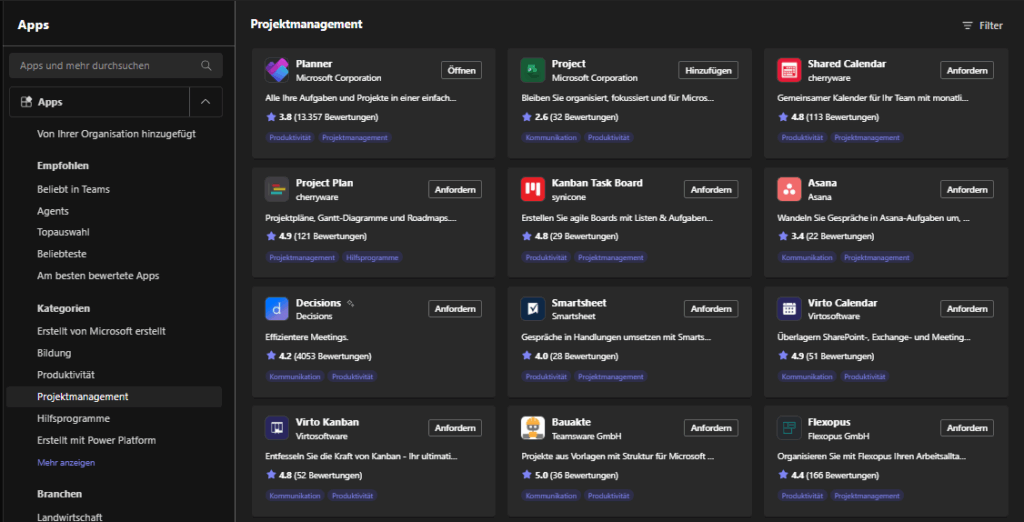Click the Smartsheet app icon
This screenshot has height=522, width=1024.
pos(533,309)
